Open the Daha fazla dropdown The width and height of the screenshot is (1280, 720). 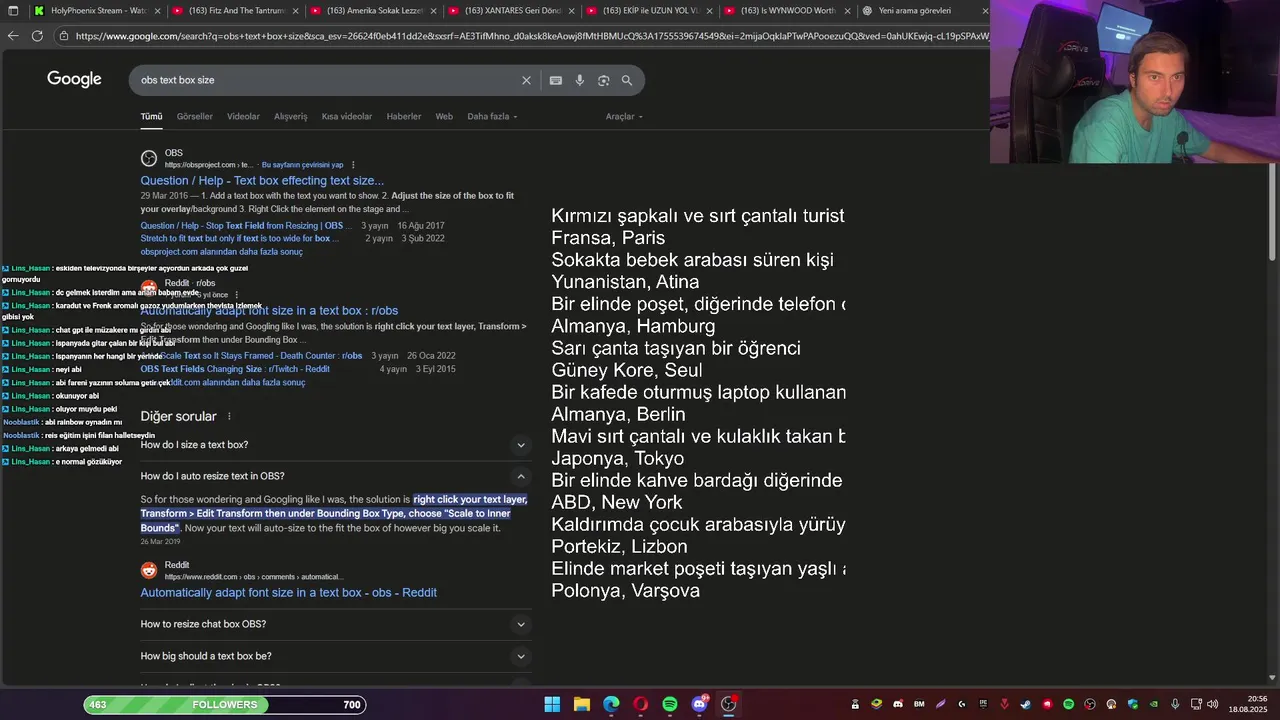point(492,116)
